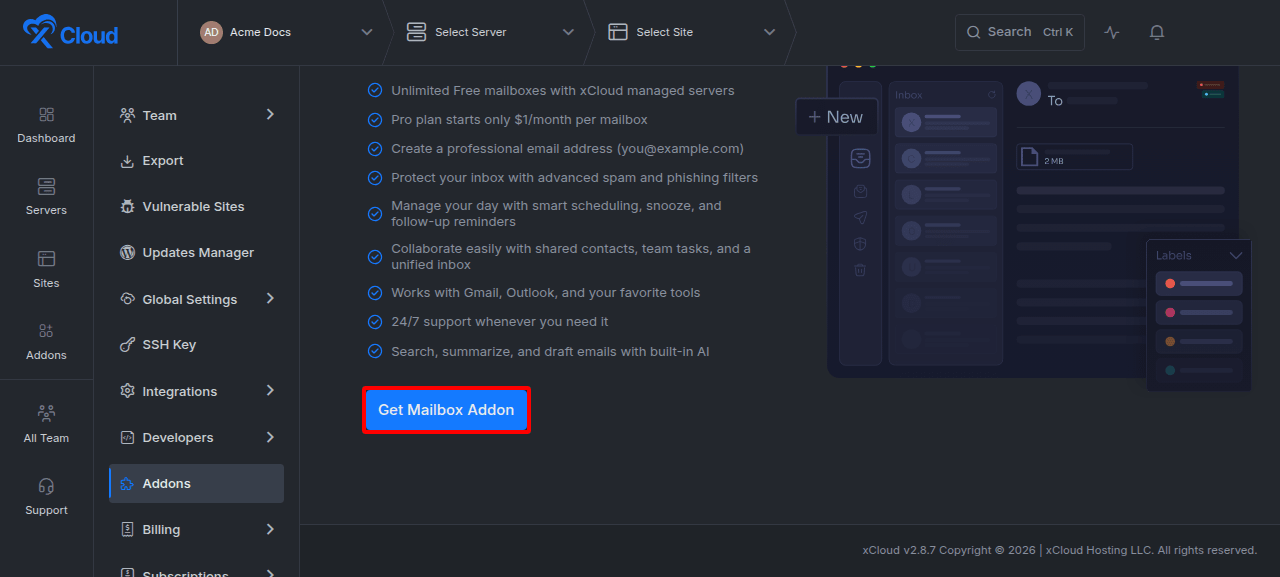1280x577 pixels.
Task: Click the Global Settings icon
Action: pos(127,299)
